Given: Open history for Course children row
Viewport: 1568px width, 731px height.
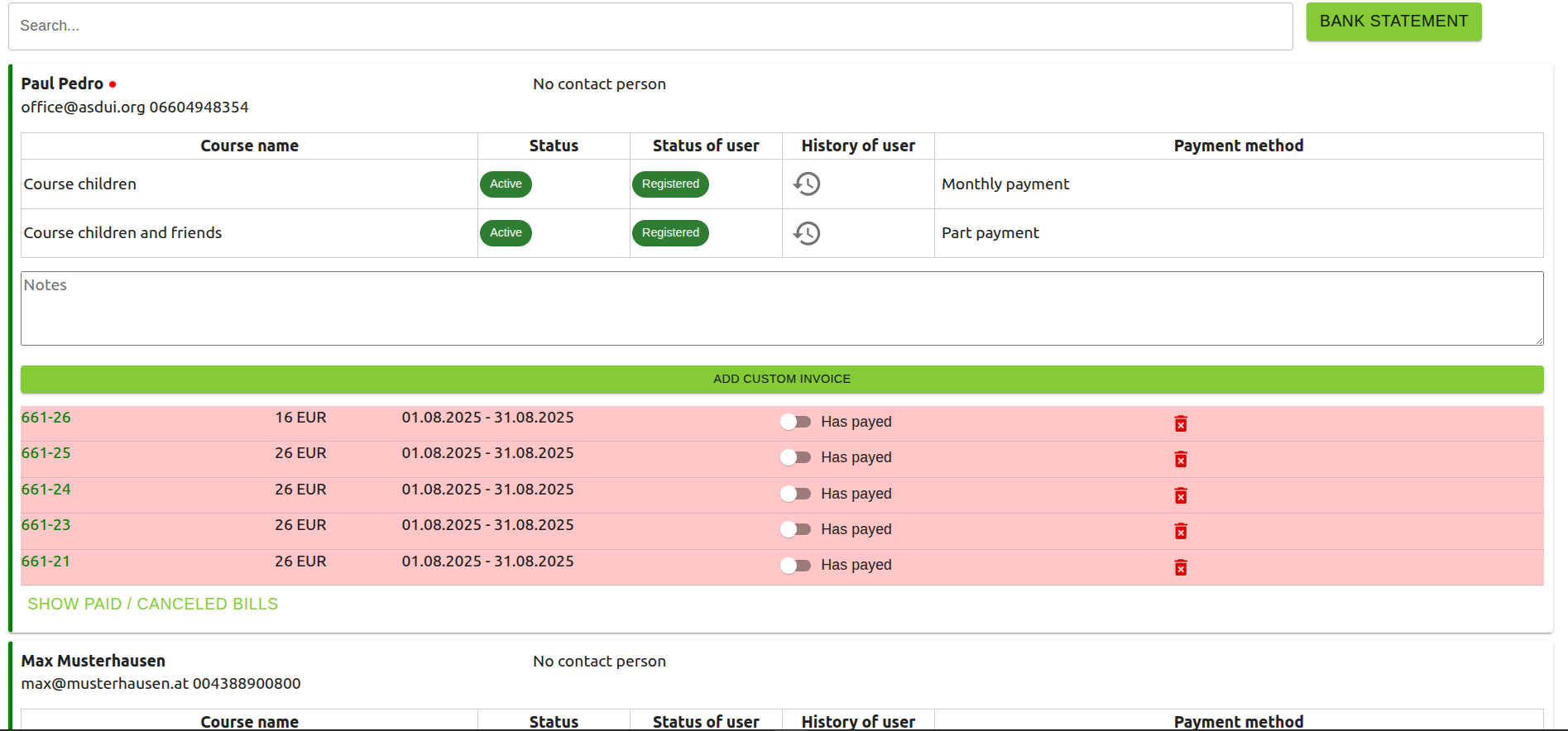Looking at the screenshot, I should pos(807,184).
